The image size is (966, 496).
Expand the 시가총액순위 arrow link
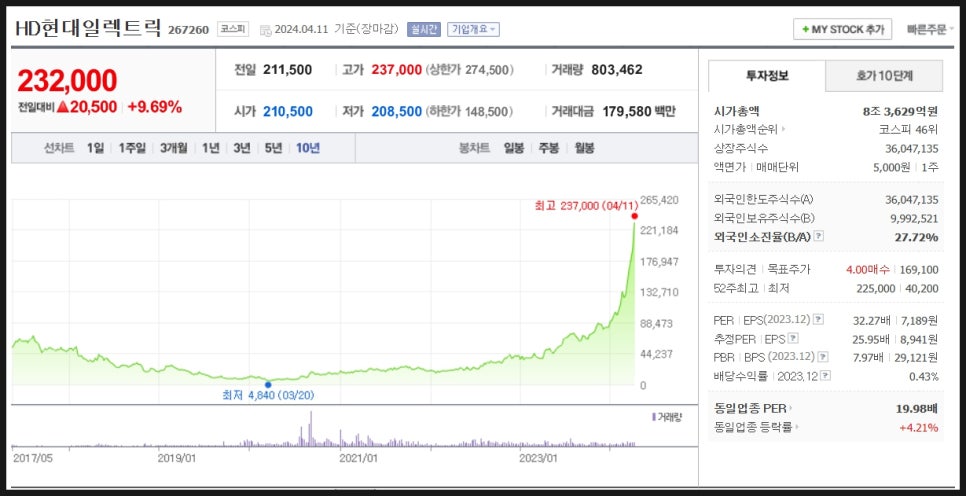(x=783, y=130)
